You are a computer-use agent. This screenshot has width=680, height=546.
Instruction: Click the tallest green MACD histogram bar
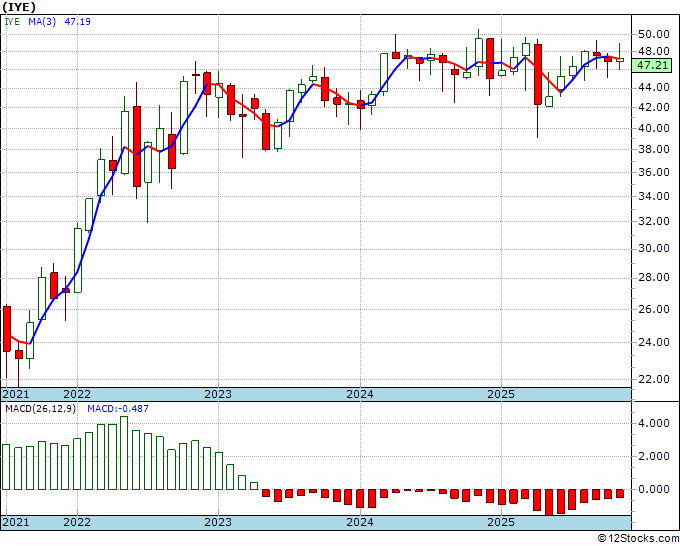point(124,453)
